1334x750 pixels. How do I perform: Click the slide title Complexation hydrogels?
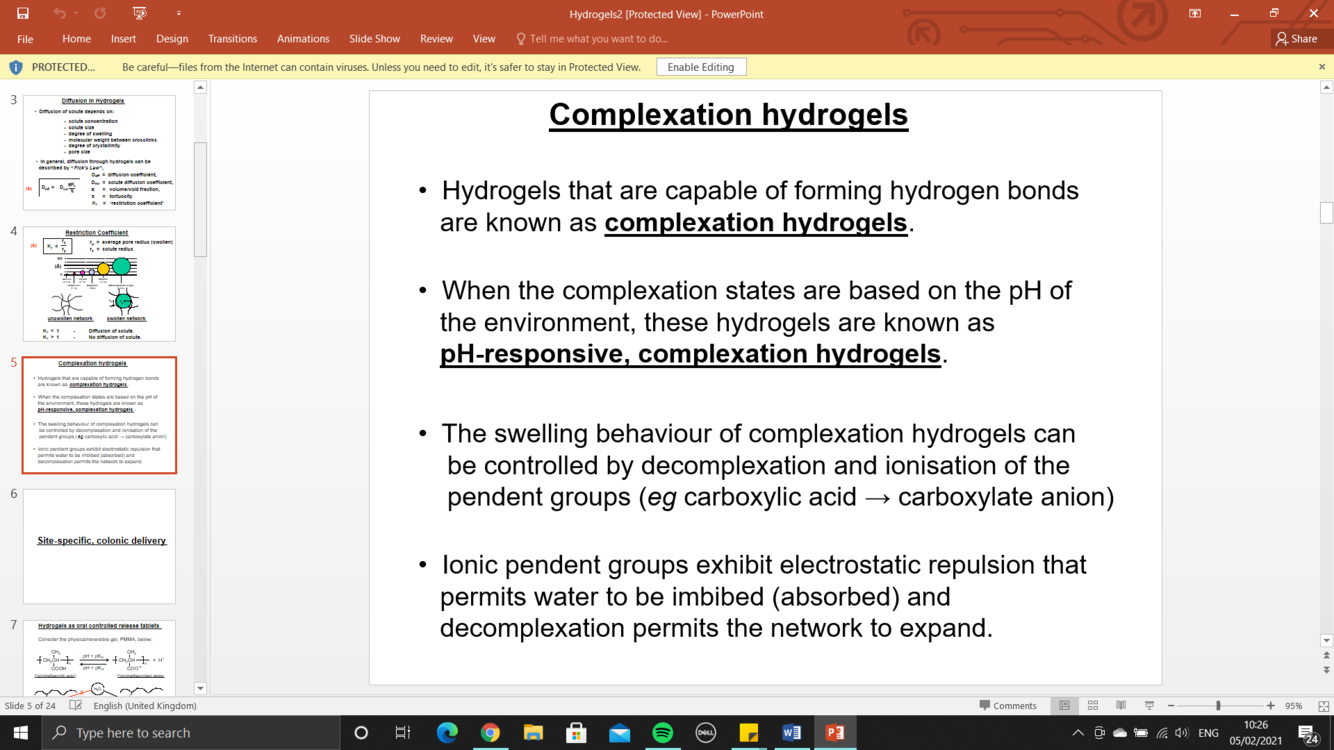coord(728,114)
